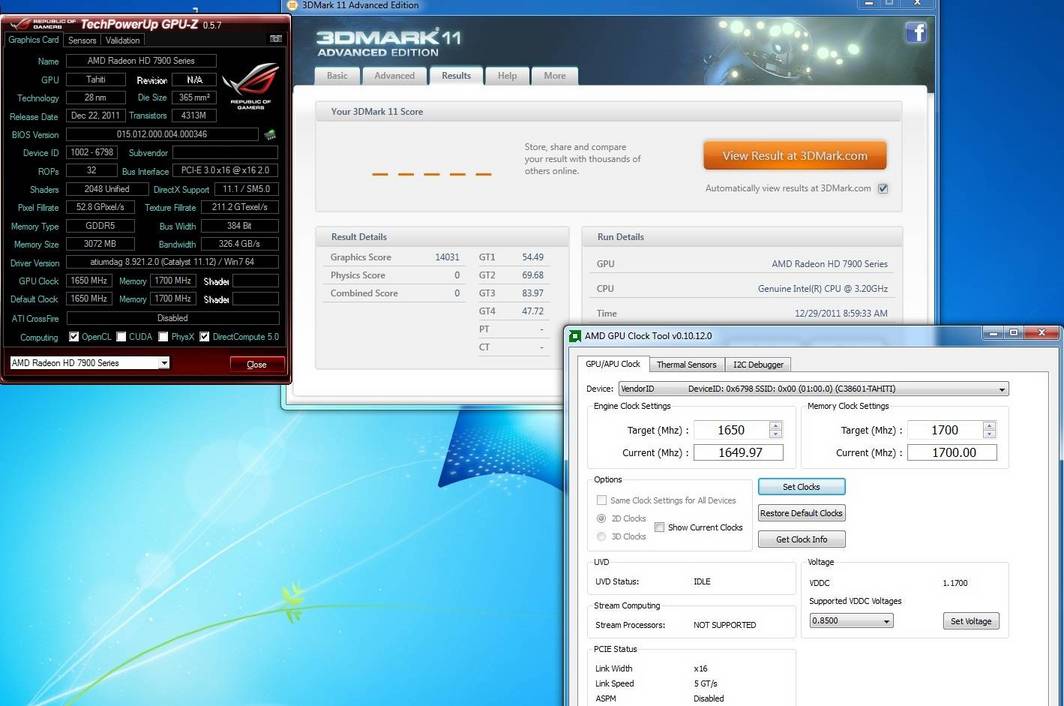Open the graphics card selector dropdown in GPU-Z

[x=165, y=363]
